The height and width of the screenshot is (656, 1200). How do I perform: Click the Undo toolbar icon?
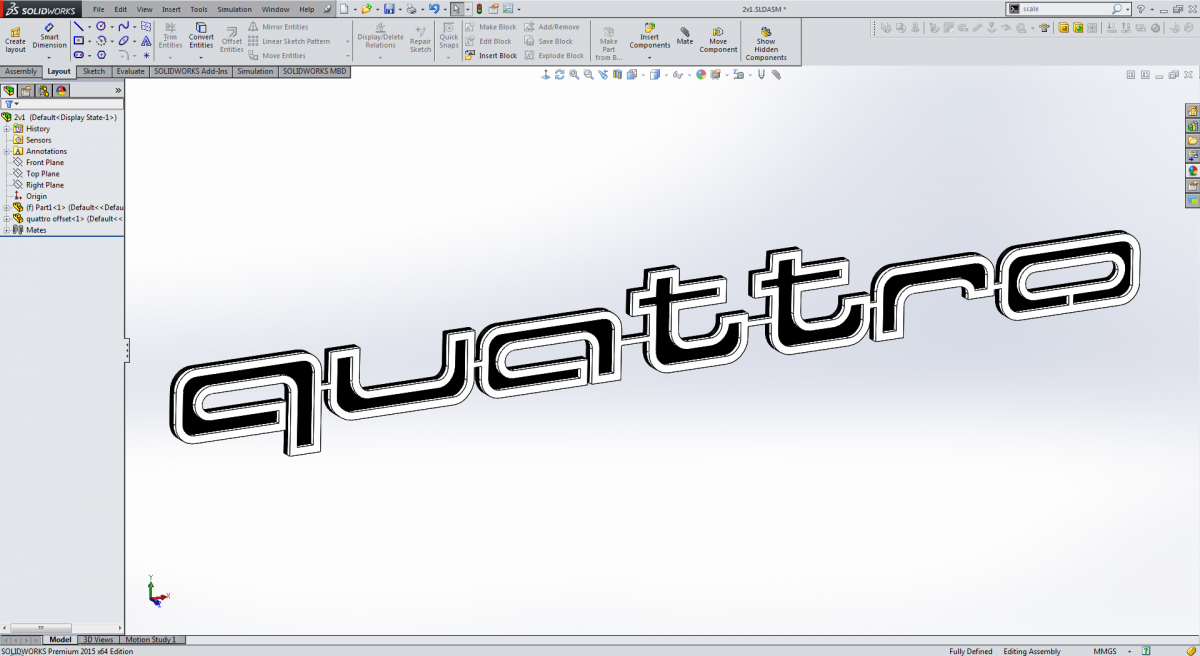tap(434, 9)
